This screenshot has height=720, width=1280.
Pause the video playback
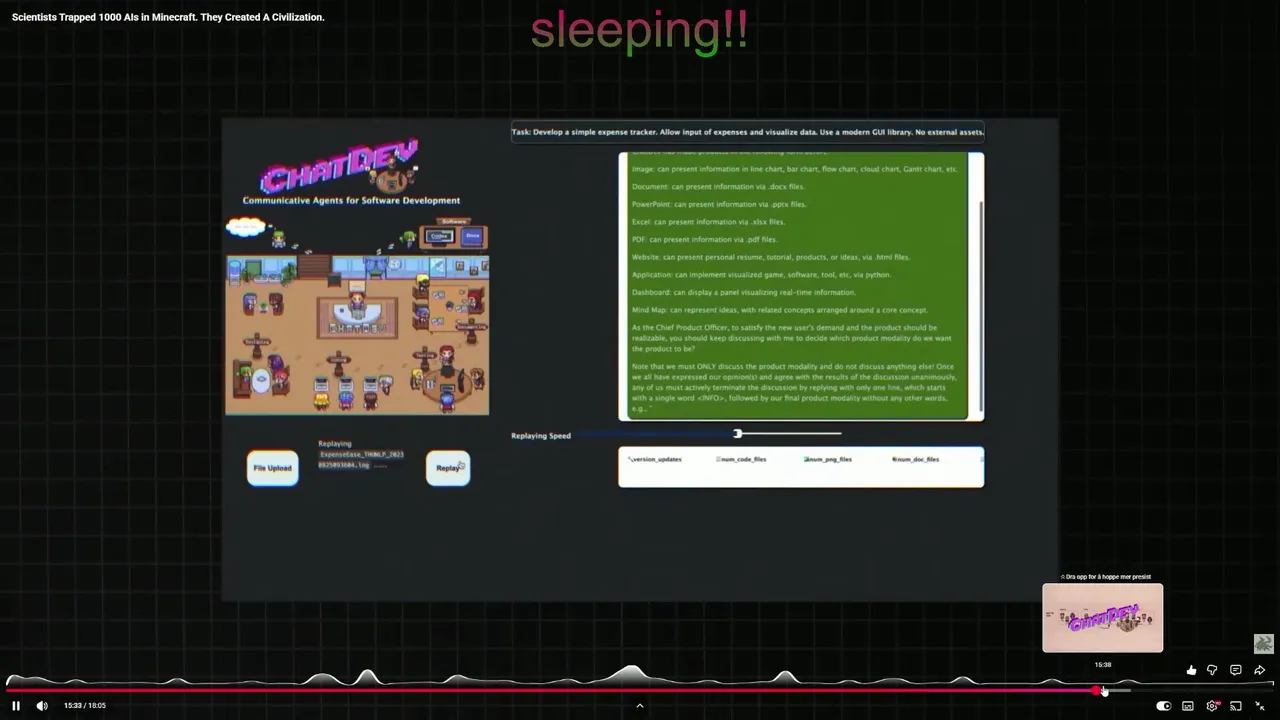point(16,705)
